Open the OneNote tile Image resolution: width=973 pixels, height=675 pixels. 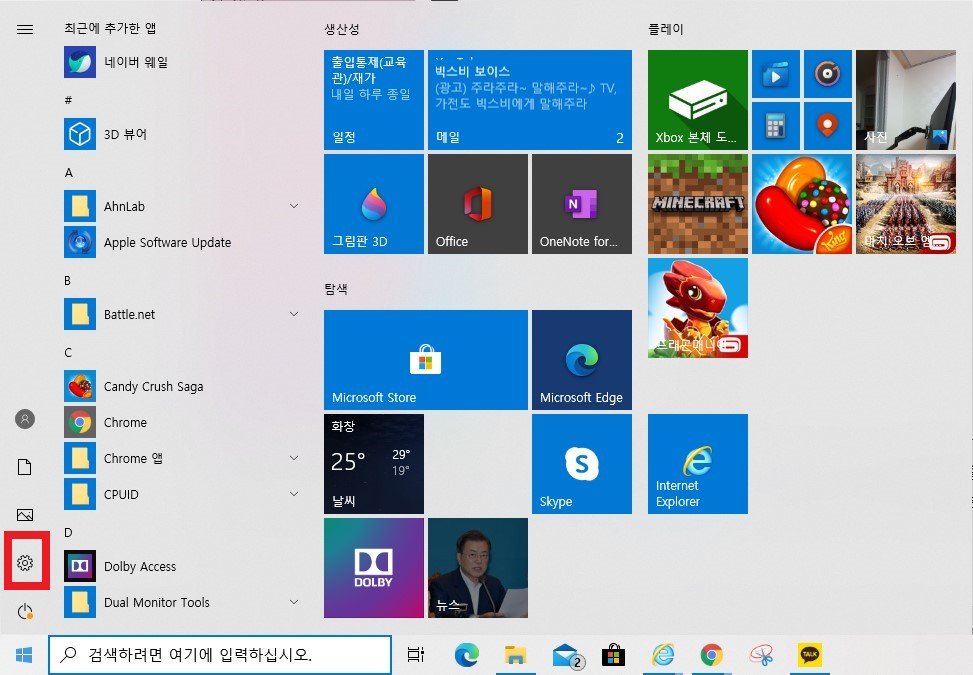(x=581, y=204)
